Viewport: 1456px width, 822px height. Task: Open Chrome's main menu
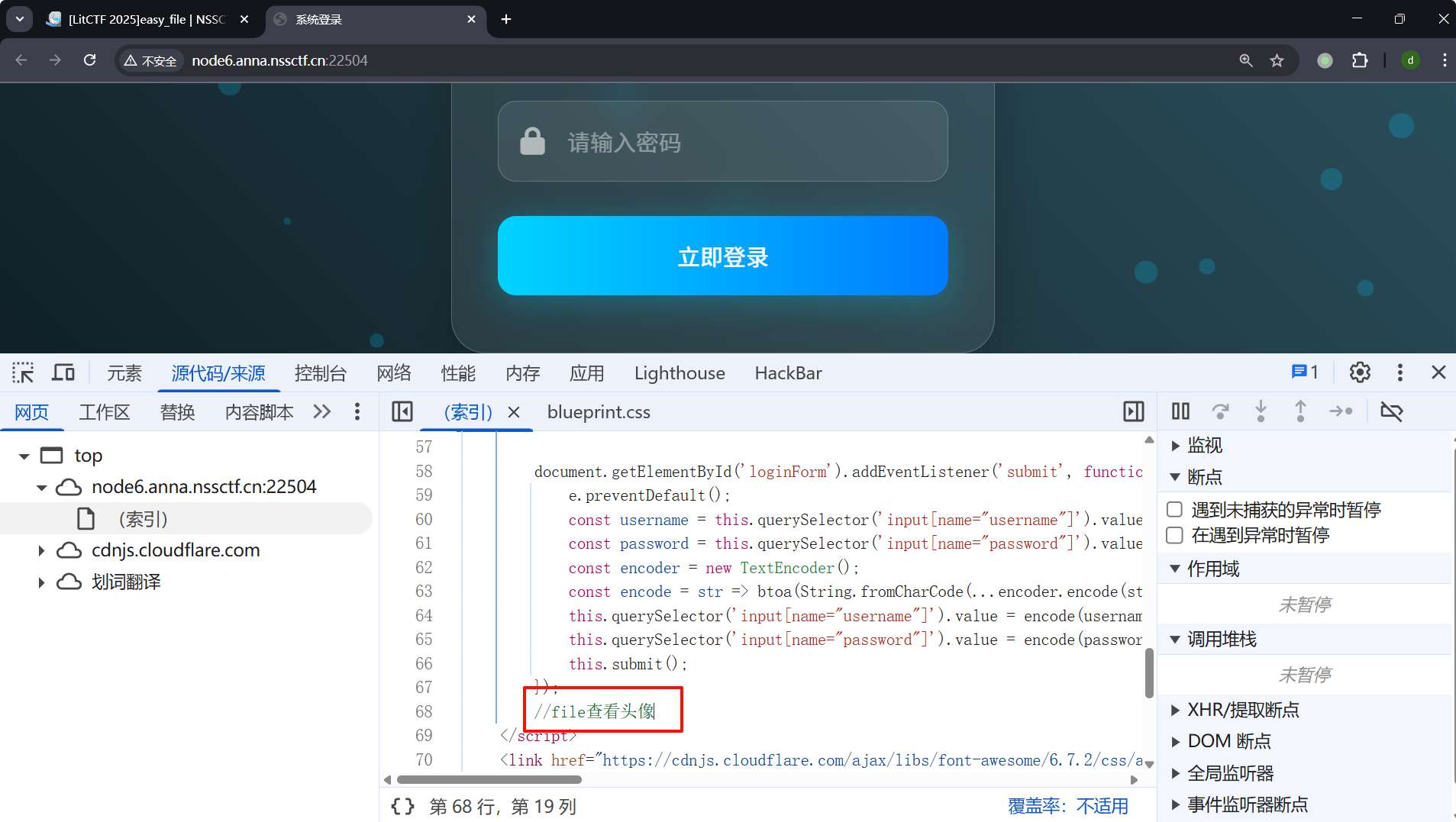pyautogui.click(x=1445, y=60)
